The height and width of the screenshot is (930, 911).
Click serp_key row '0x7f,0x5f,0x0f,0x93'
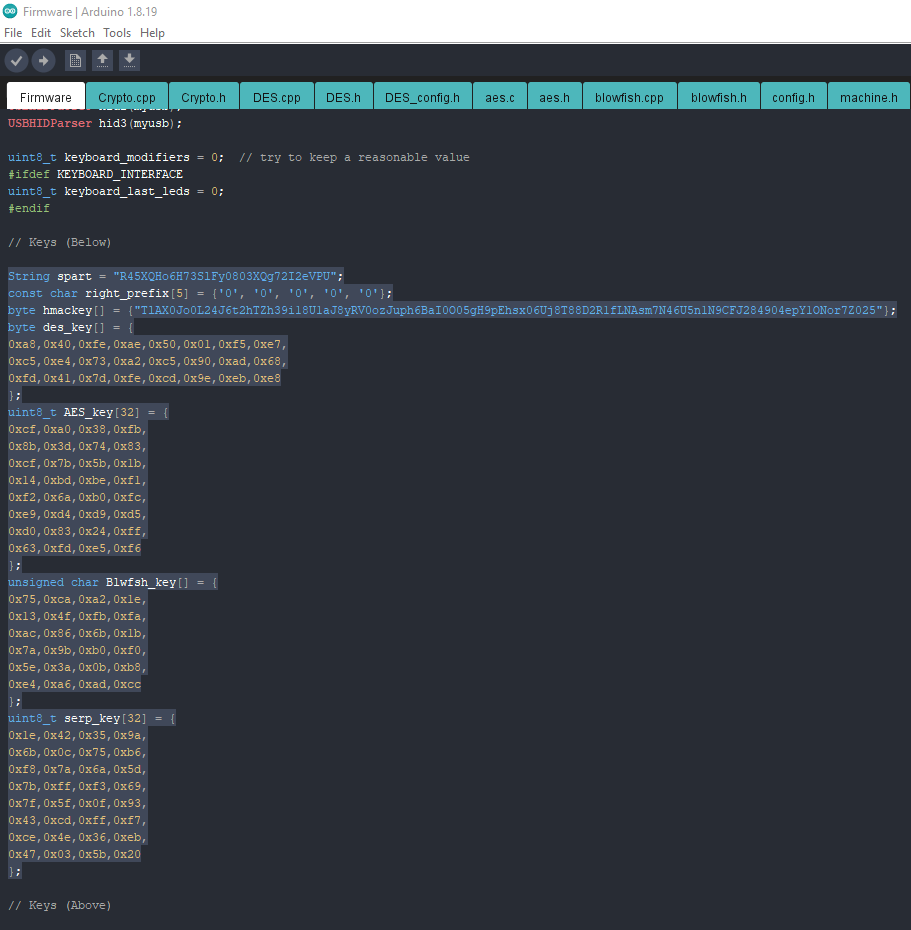click(x=77, y=804)
